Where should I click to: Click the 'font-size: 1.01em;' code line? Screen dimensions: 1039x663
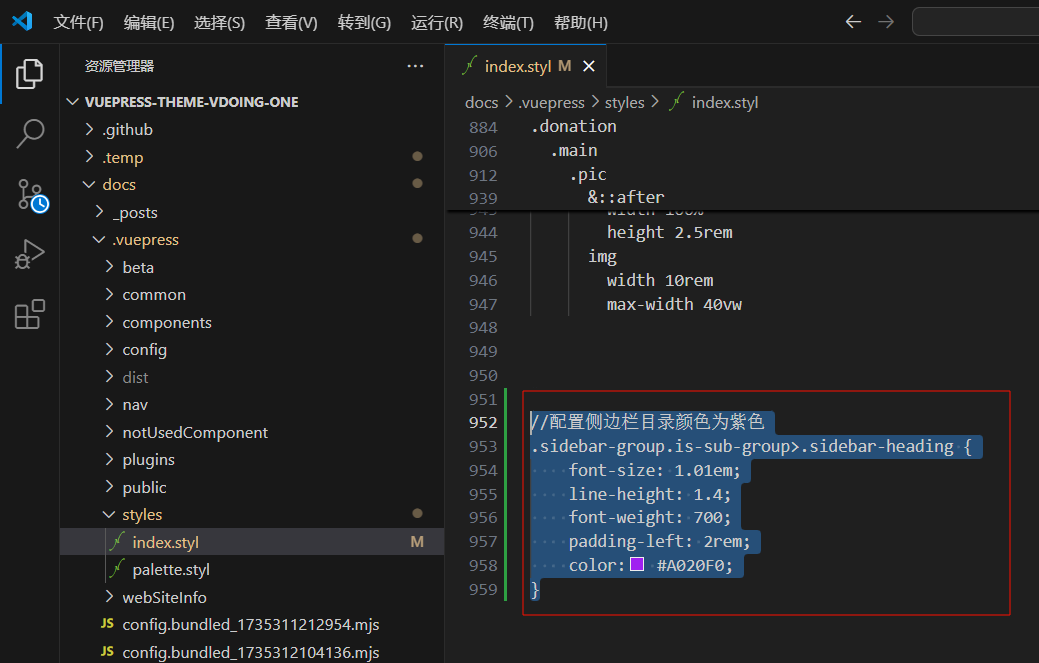pos(655,470)
